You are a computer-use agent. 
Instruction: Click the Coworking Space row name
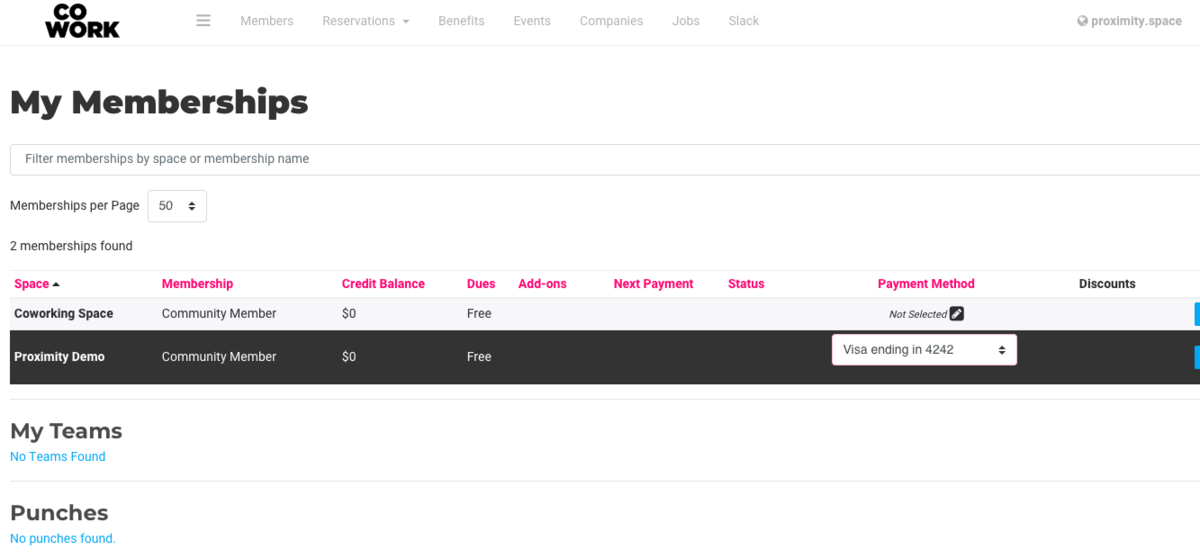point(64,314)
